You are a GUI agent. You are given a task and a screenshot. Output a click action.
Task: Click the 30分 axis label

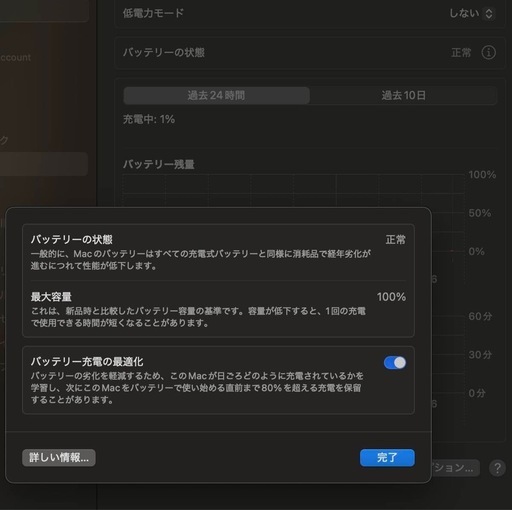tap(480, 354)
